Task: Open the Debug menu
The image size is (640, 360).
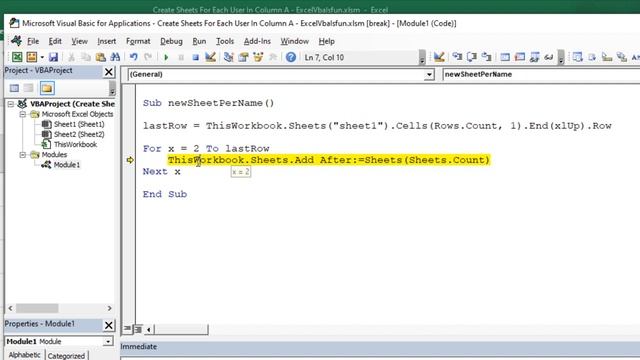Action: [x=171, y=41]
